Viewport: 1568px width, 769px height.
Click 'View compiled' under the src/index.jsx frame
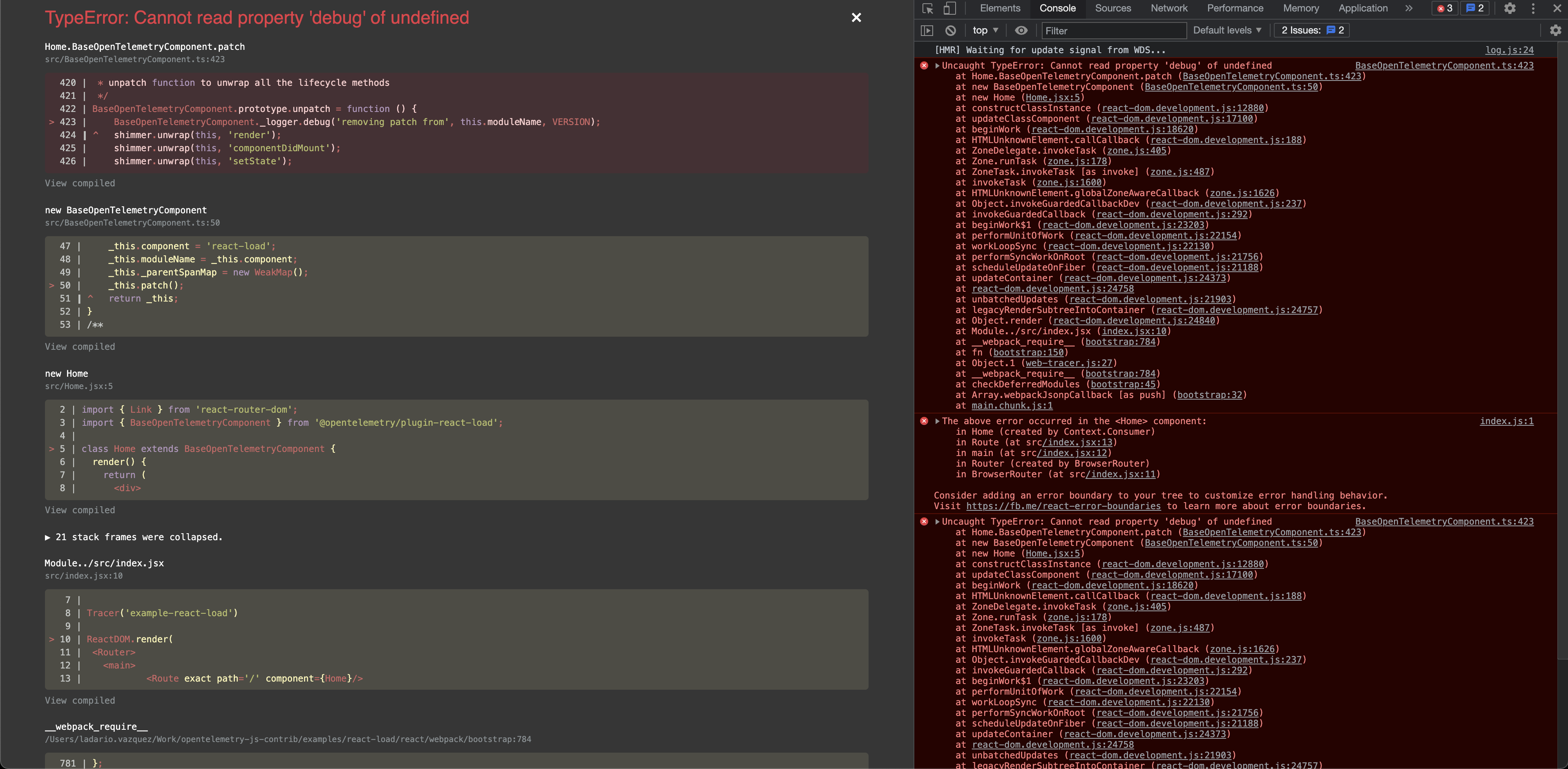tap(80, 701)
